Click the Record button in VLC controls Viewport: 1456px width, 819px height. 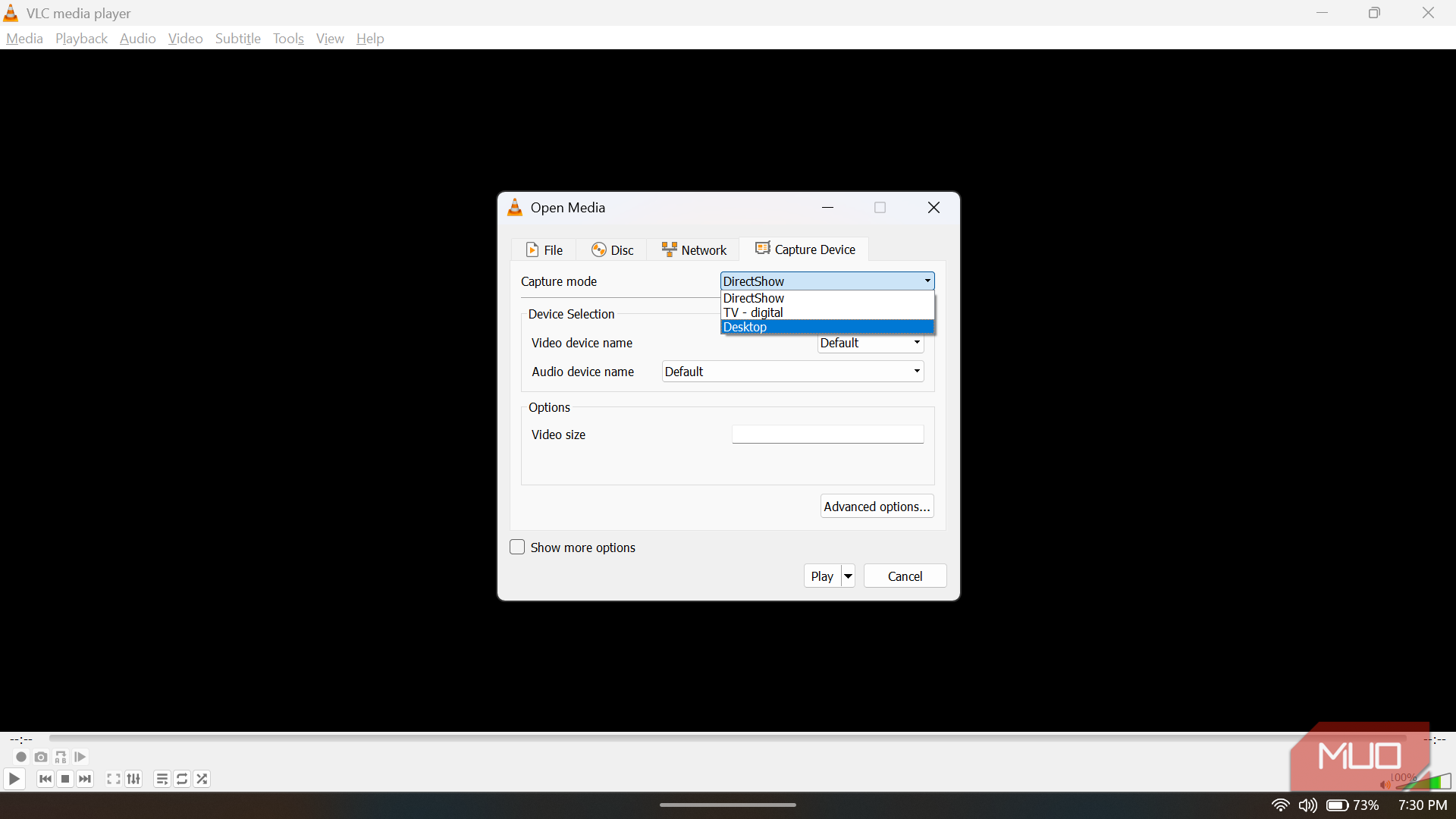[21, 757]
